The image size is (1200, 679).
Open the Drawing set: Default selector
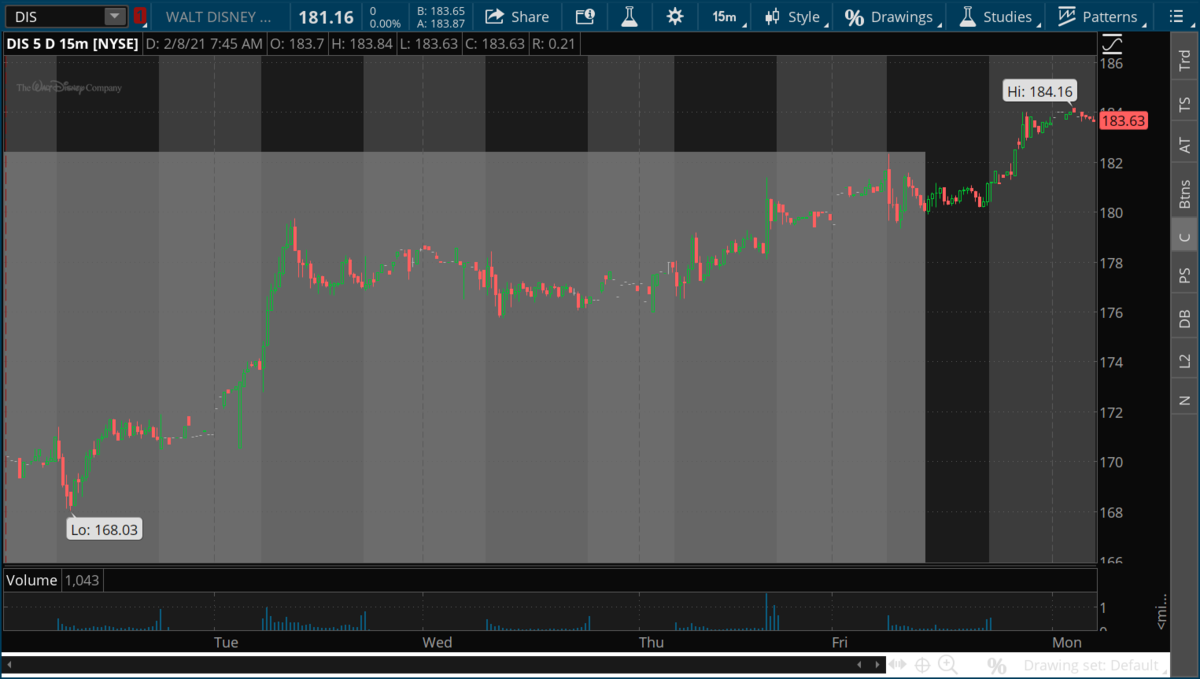[x=1095, y=665]
